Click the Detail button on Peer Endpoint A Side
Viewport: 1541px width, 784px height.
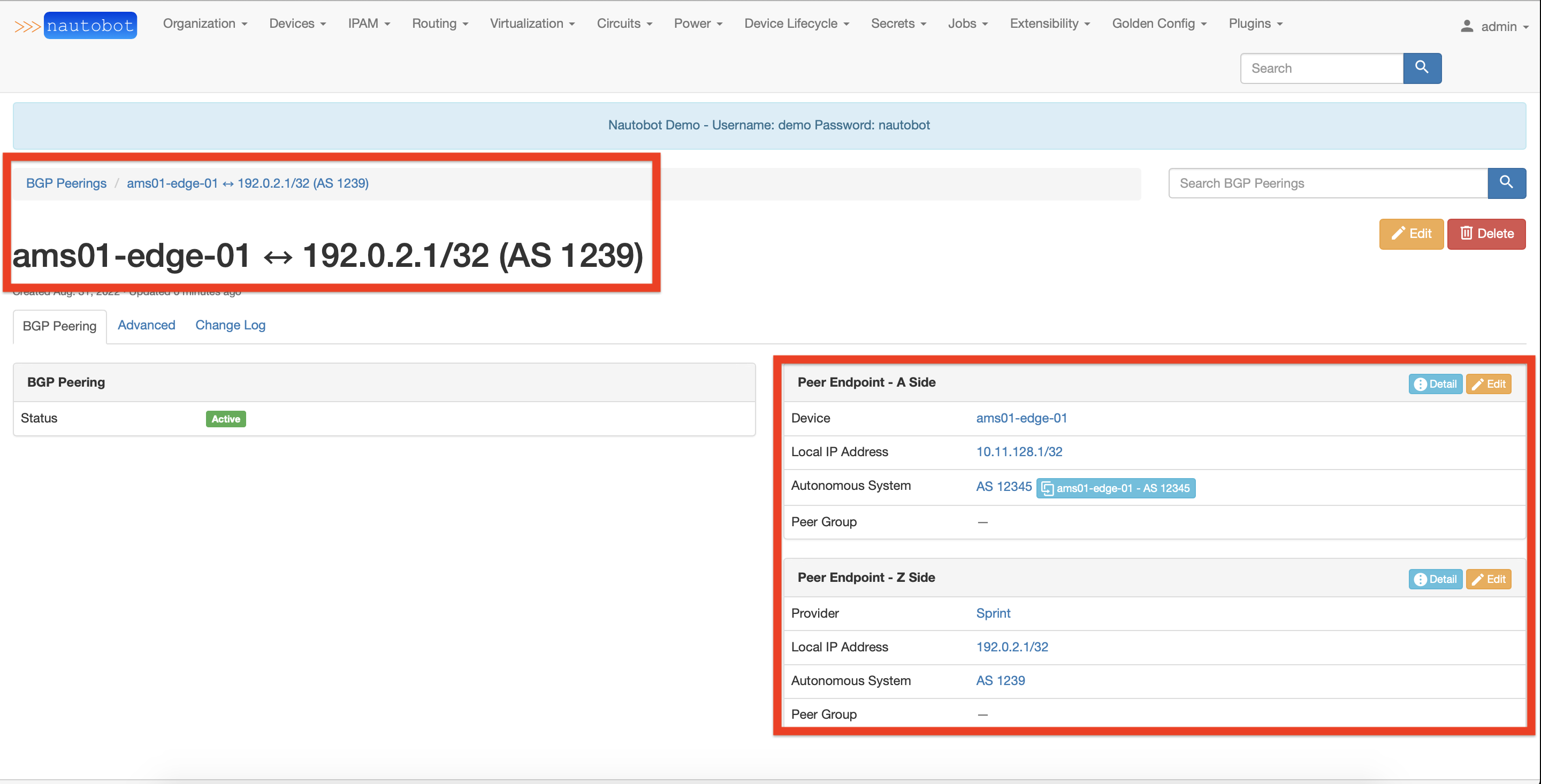(1435, 383)
